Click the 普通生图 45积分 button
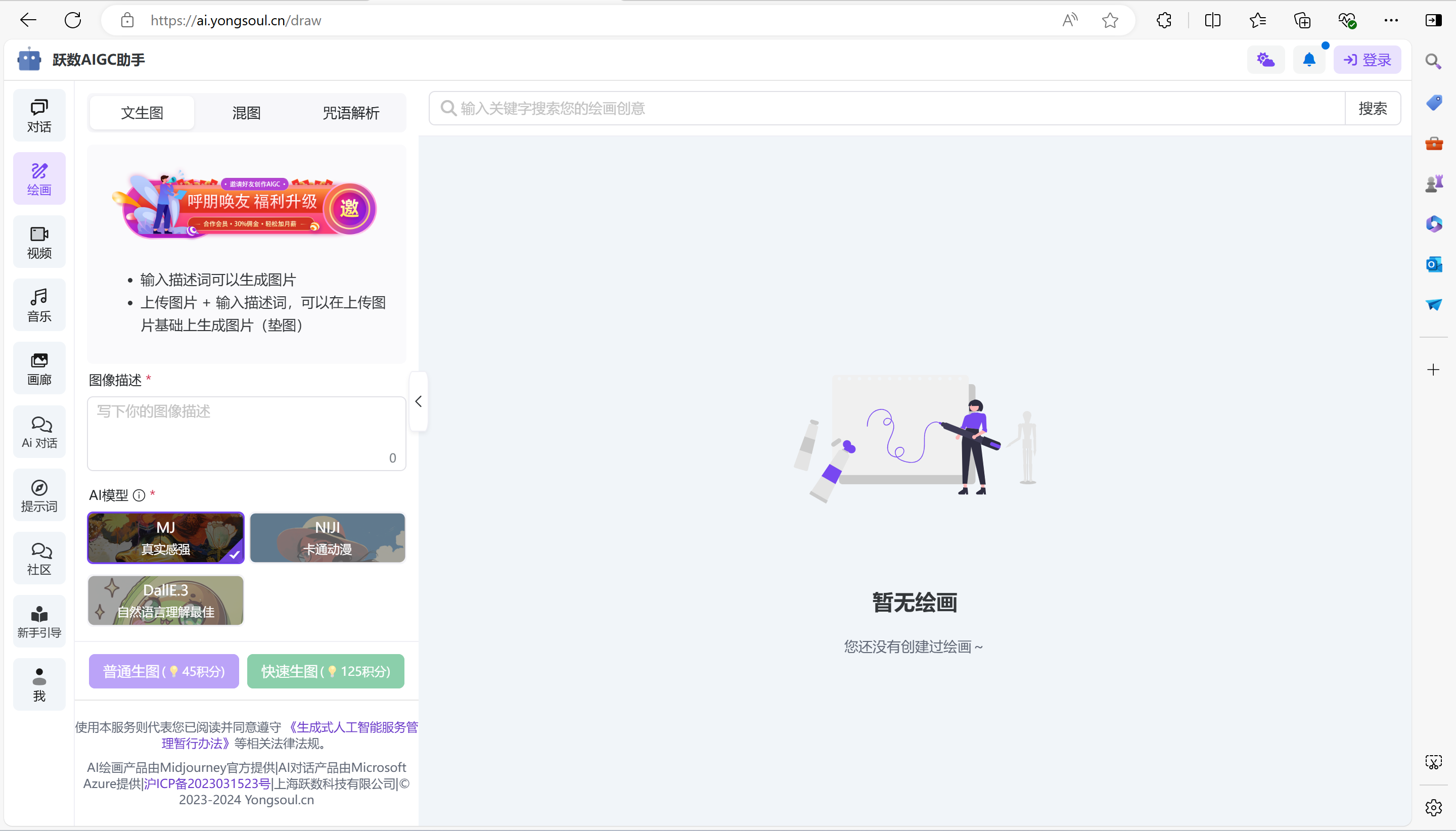1456x831 pixels. pos(164,671)
